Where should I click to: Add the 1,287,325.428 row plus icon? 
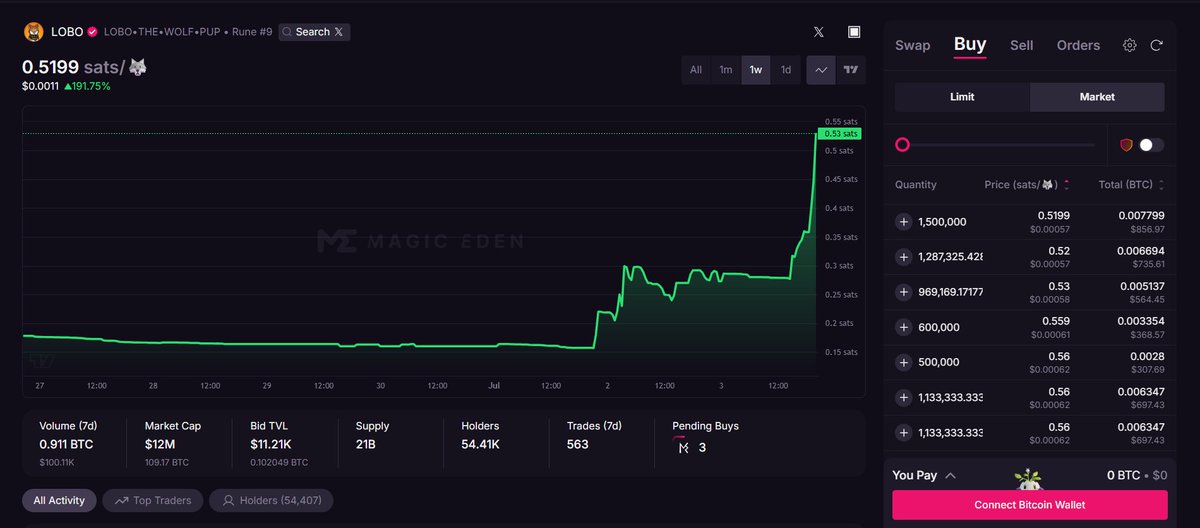[x=904, y=257]
